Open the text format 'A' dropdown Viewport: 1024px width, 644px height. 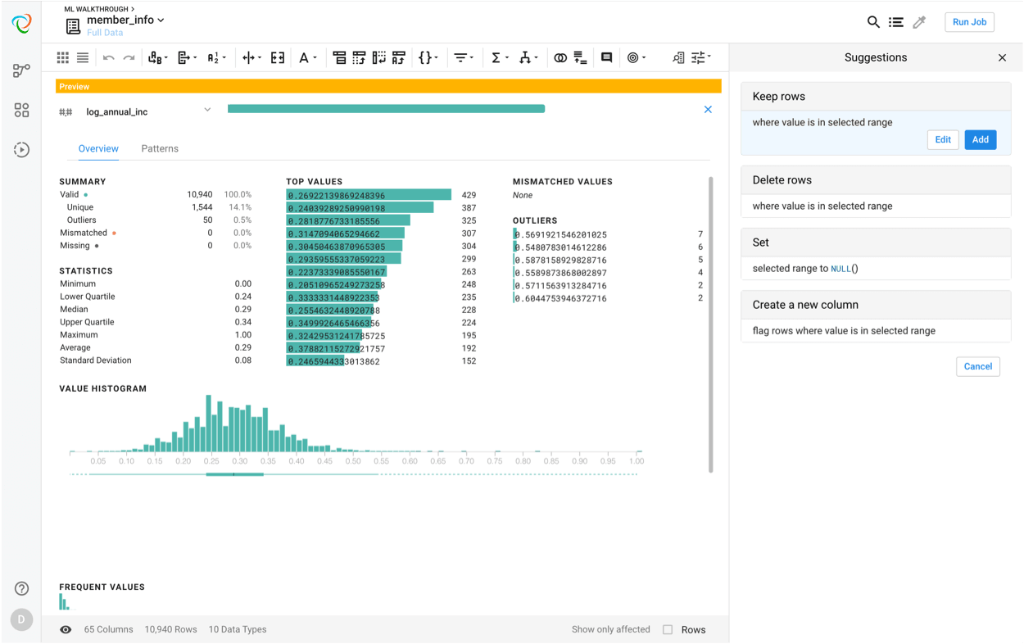[x=306, y=58]
